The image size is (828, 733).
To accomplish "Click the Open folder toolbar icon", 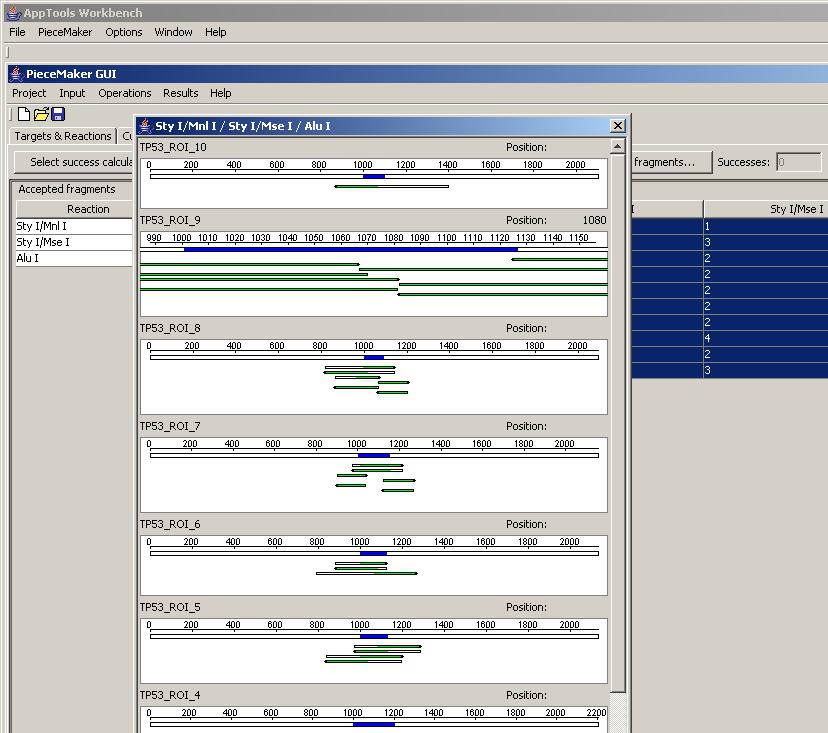I will pos(41,115).
